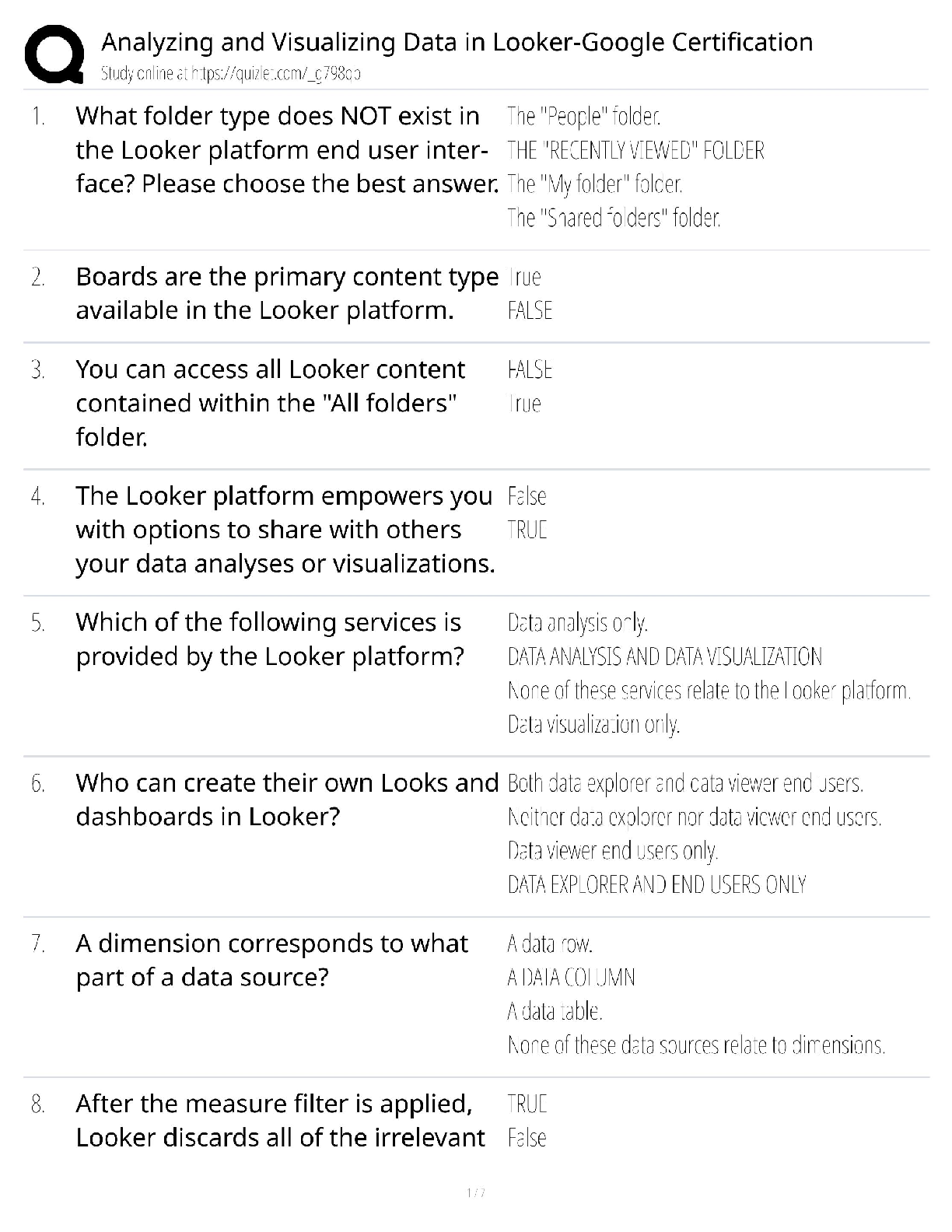Image resolution: width=952 pixels, height=1232 pixels.
Task: Select the 'The "People" folder.' answer
Action: 583,117
